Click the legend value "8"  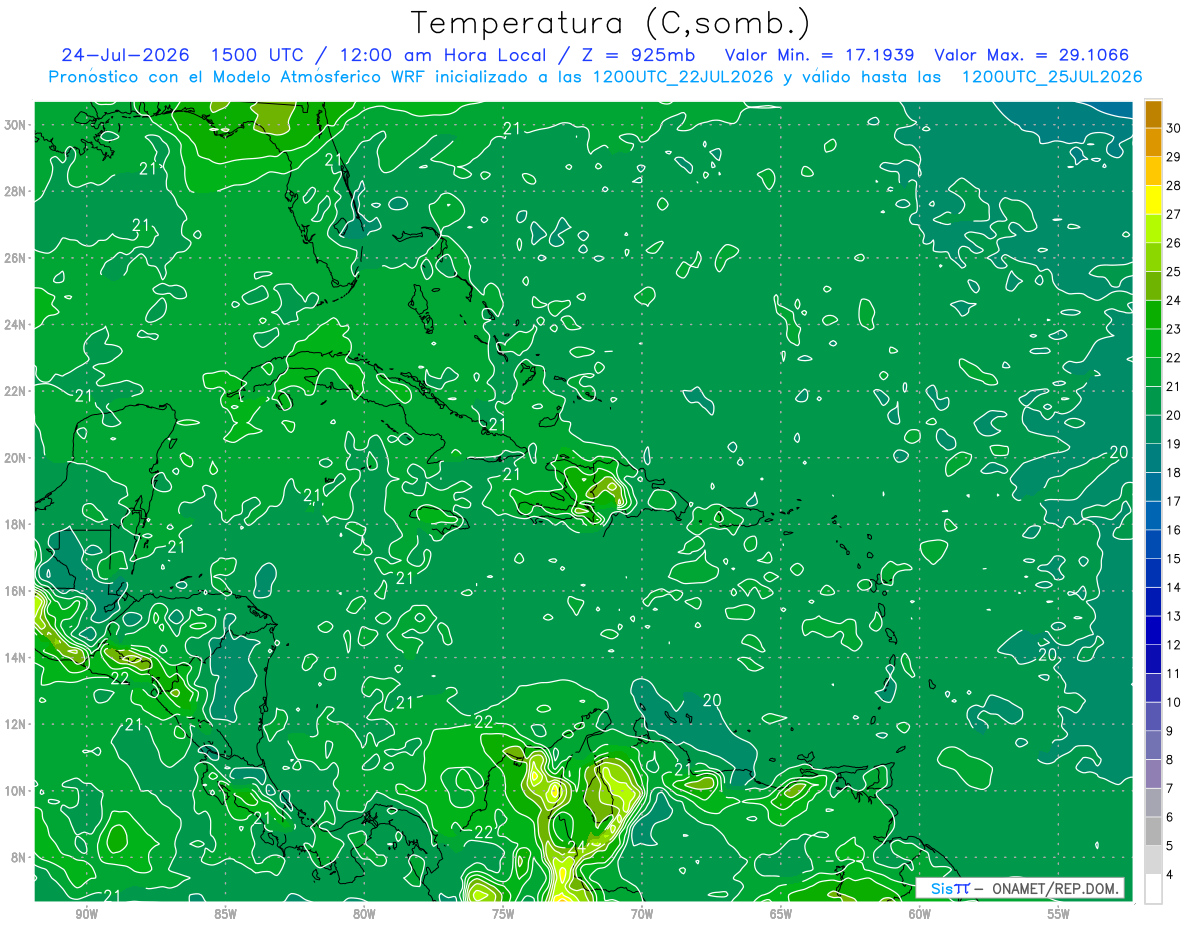1170,760
